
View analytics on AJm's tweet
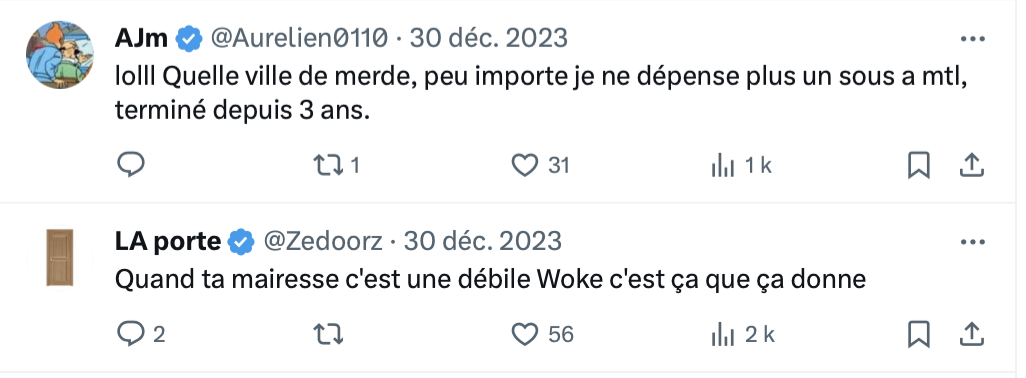(741, 166)
